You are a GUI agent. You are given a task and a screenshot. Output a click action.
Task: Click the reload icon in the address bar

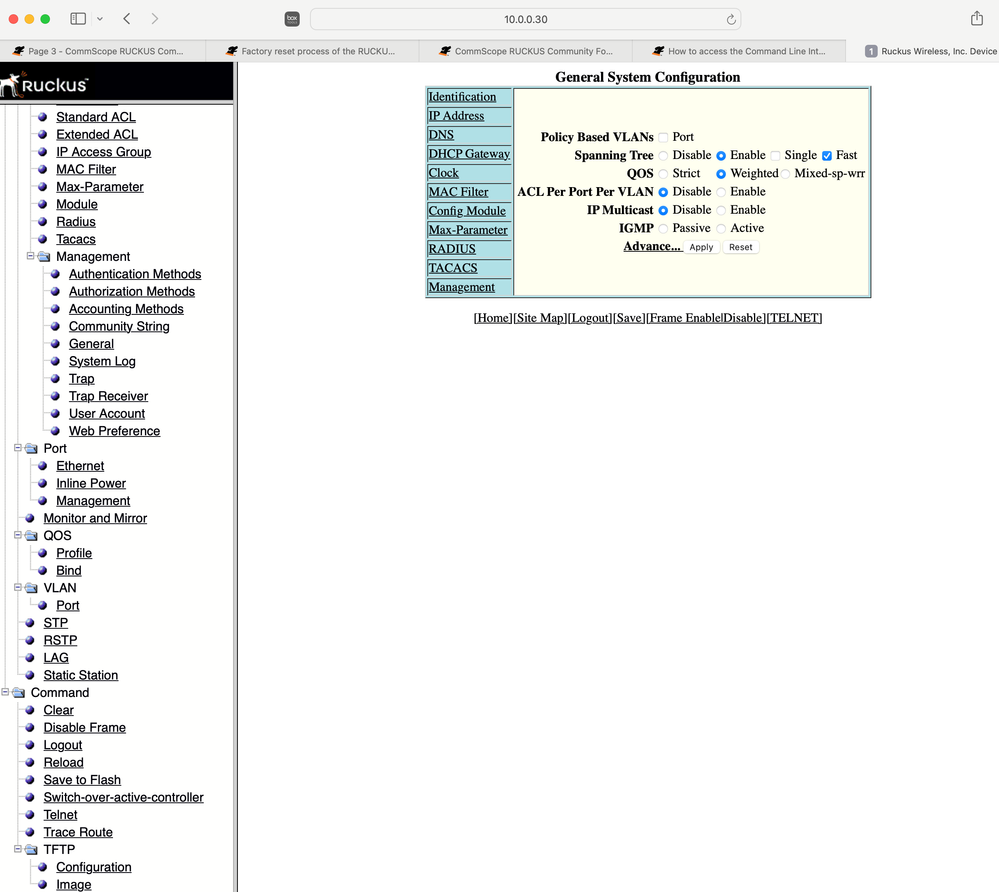pyautogui.click(x=731, y=18)
